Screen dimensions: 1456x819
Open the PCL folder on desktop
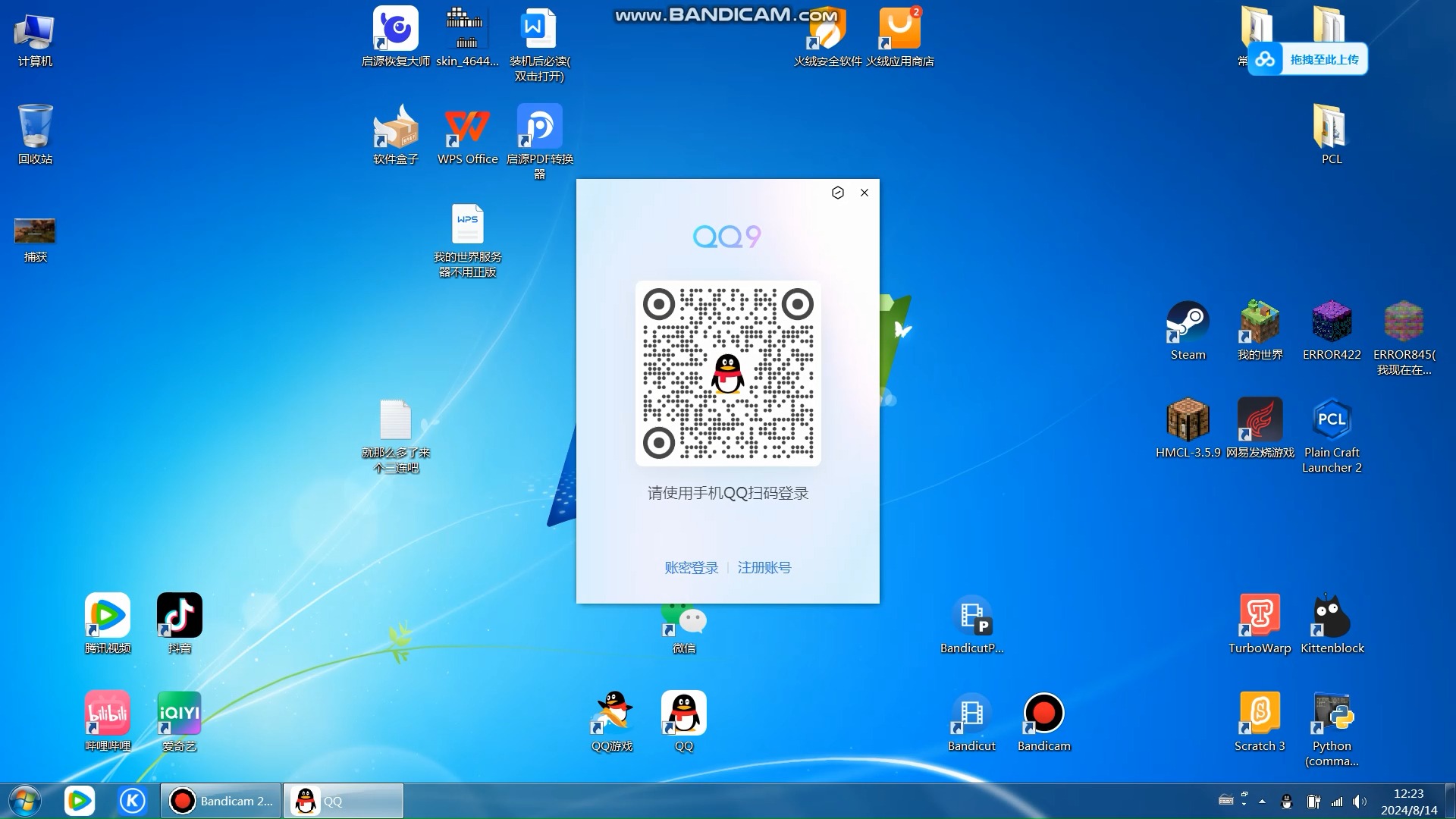click(1332, 134)
